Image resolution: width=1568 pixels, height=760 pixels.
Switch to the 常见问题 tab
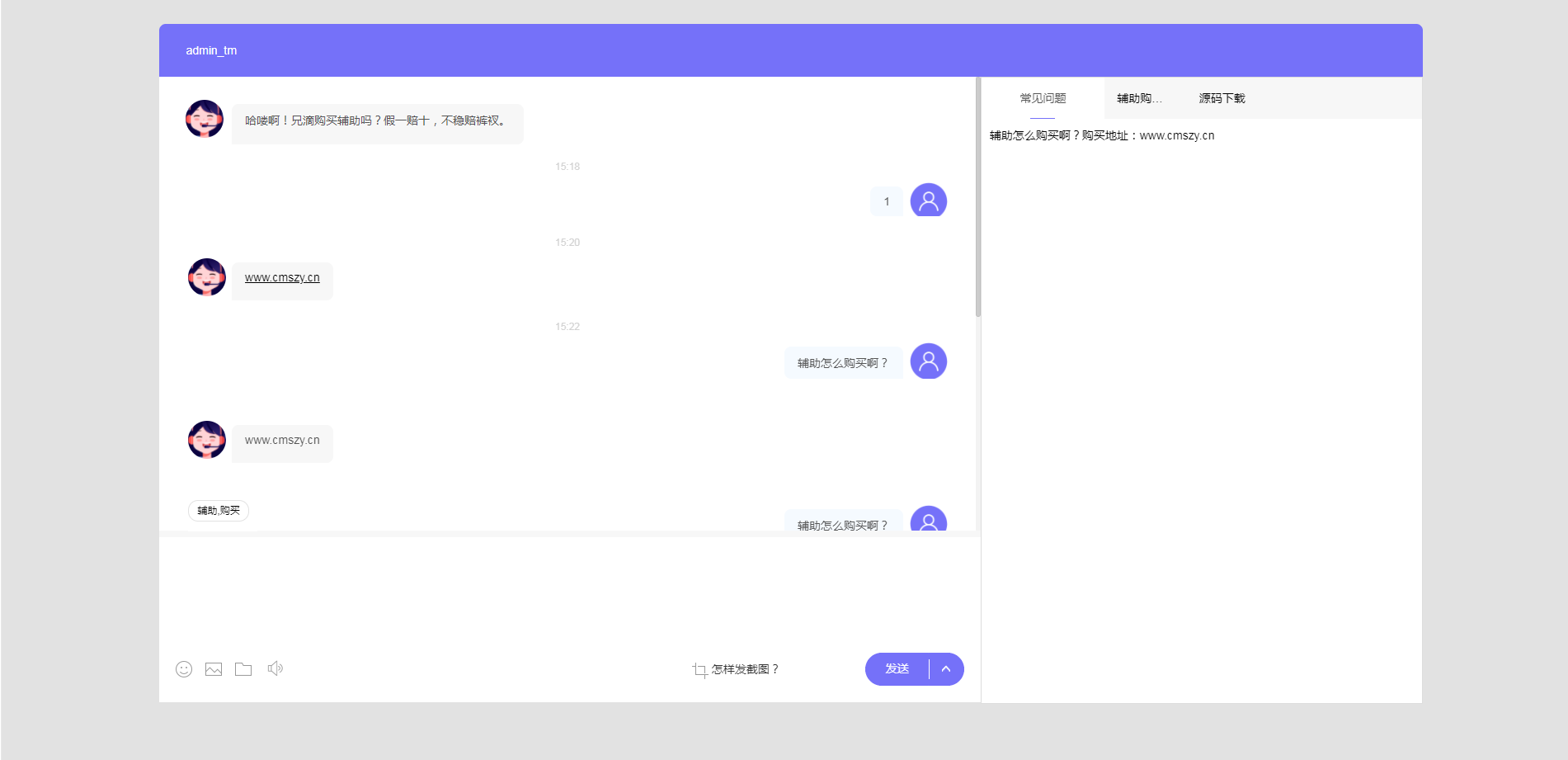(x=1043, y=98)
